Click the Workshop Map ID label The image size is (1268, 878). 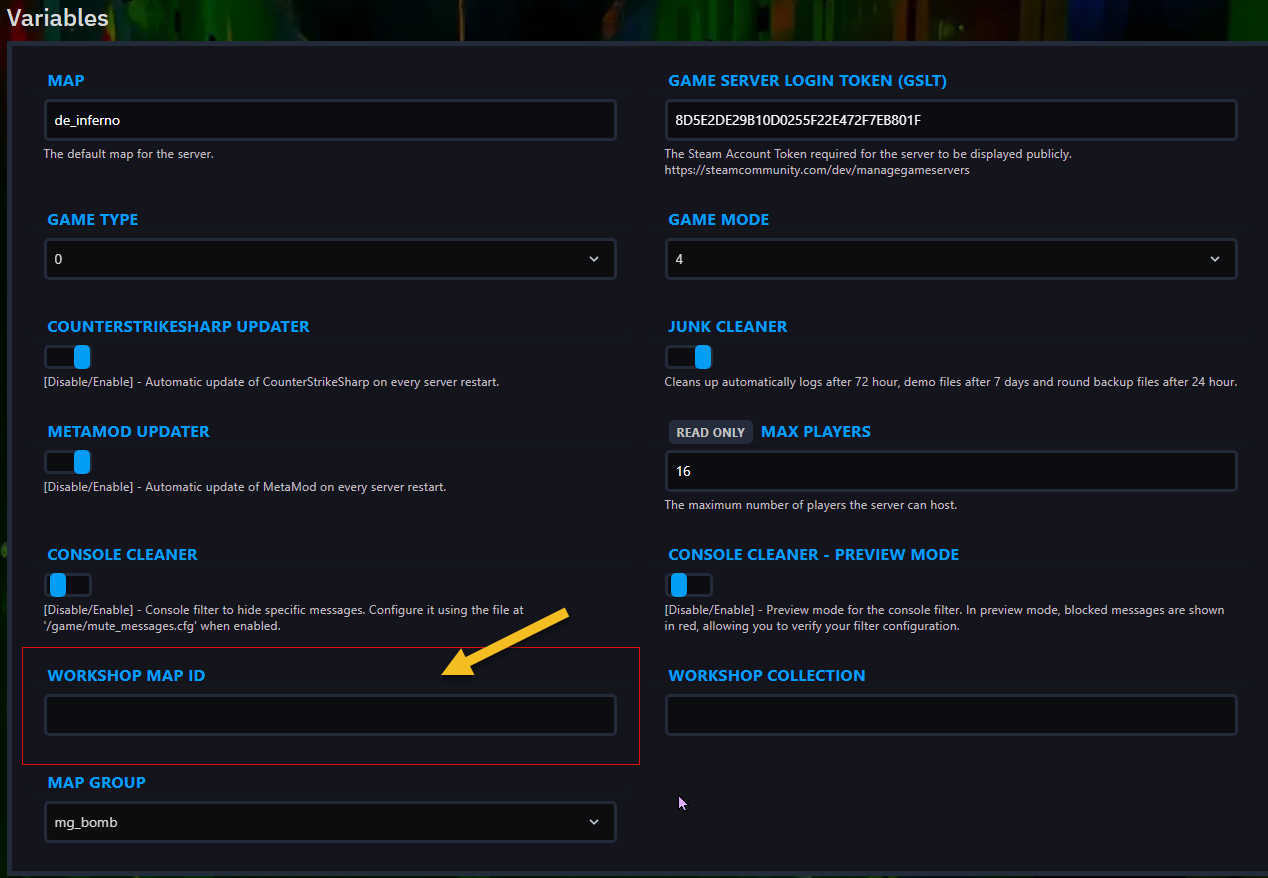point(126,676)
